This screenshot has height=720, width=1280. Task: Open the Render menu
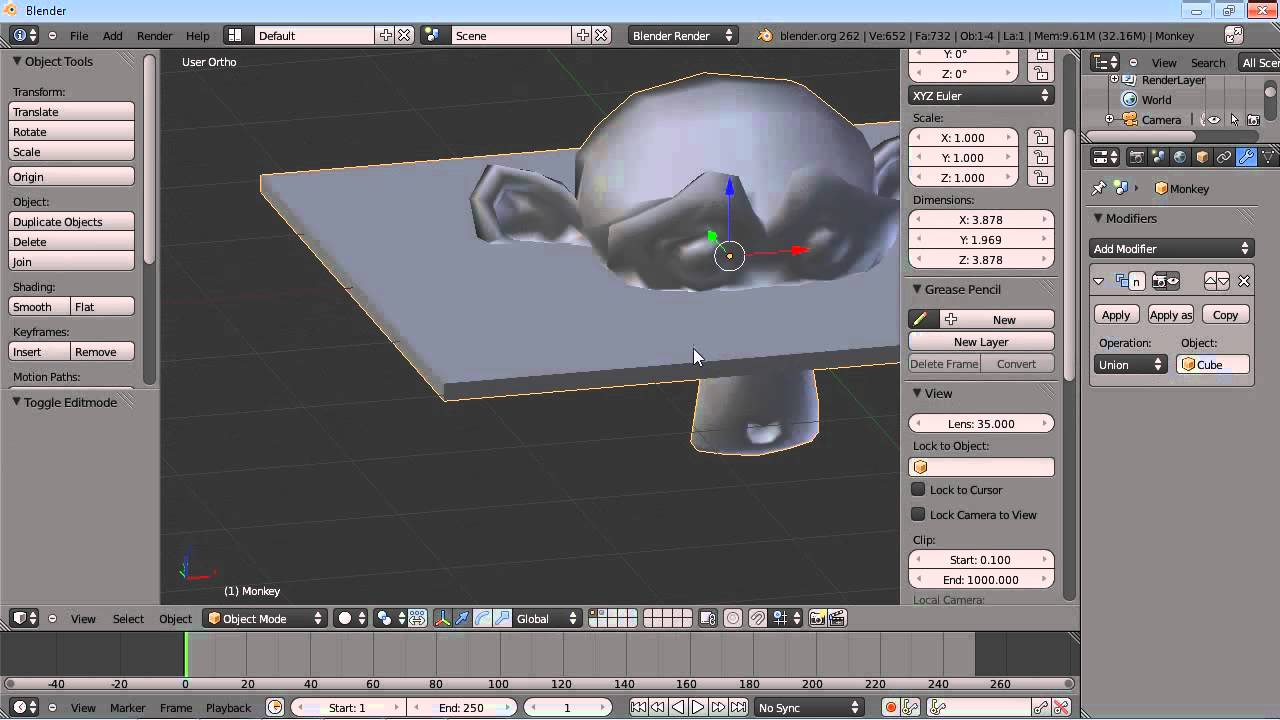[155, 36]
